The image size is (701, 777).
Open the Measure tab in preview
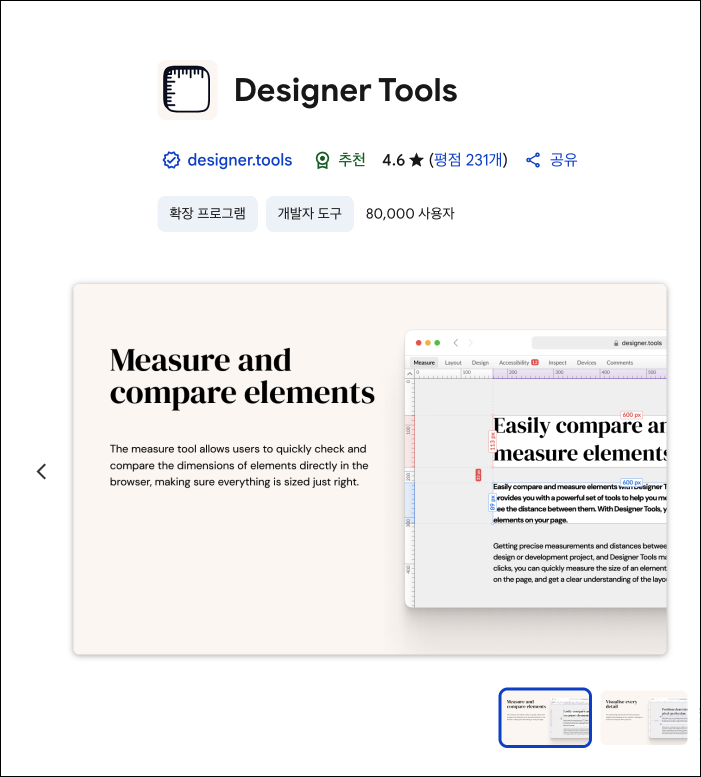click(x=424, y=362)
